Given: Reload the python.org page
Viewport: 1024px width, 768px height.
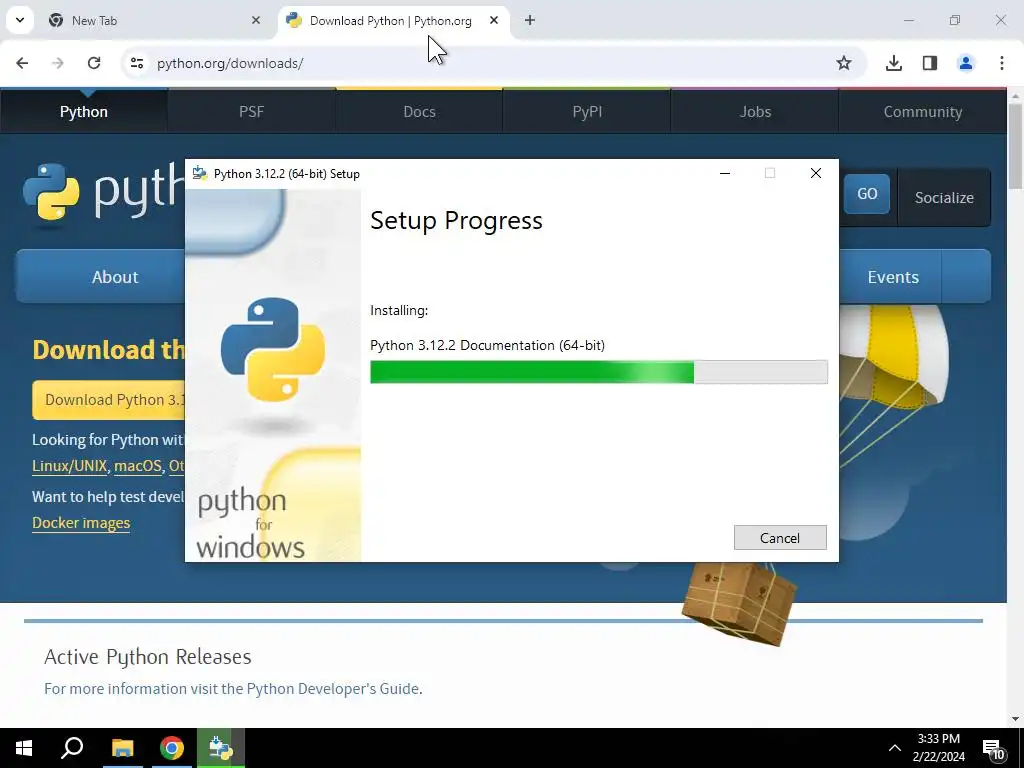Looking at the screenshot, I should click(94, 63).
